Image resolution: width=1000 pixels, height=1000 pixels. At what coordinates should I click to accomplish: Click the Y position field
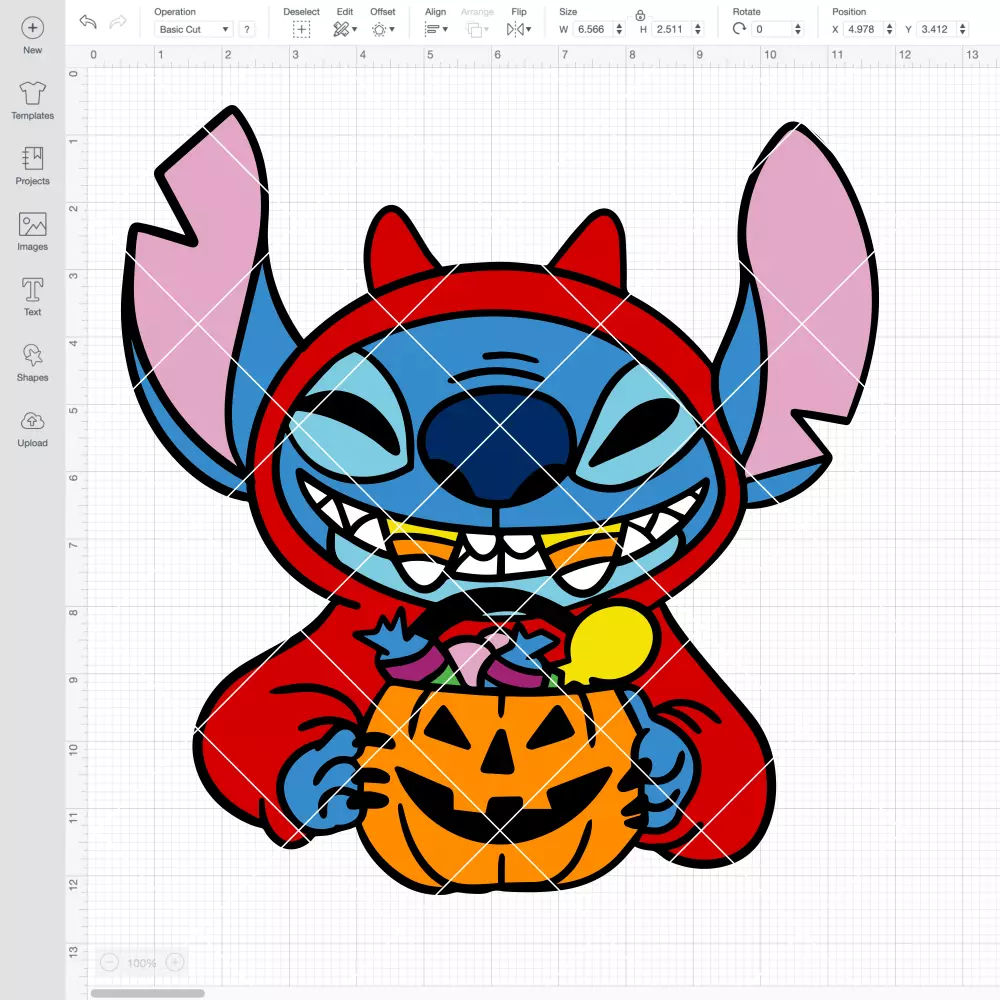click(937, 29)
